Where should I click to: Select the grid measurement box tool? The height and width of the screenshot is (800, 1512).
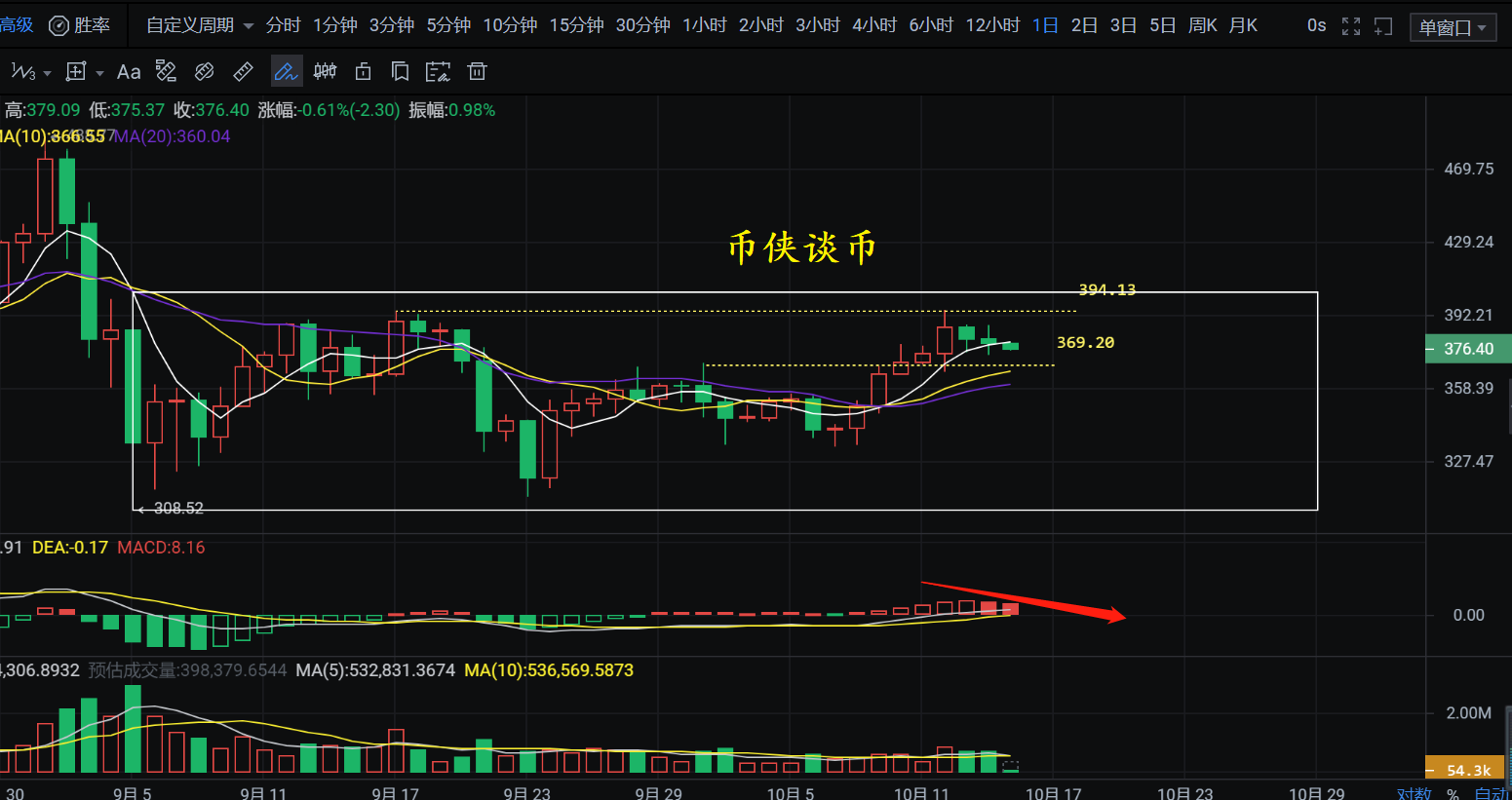coord(76,71)
